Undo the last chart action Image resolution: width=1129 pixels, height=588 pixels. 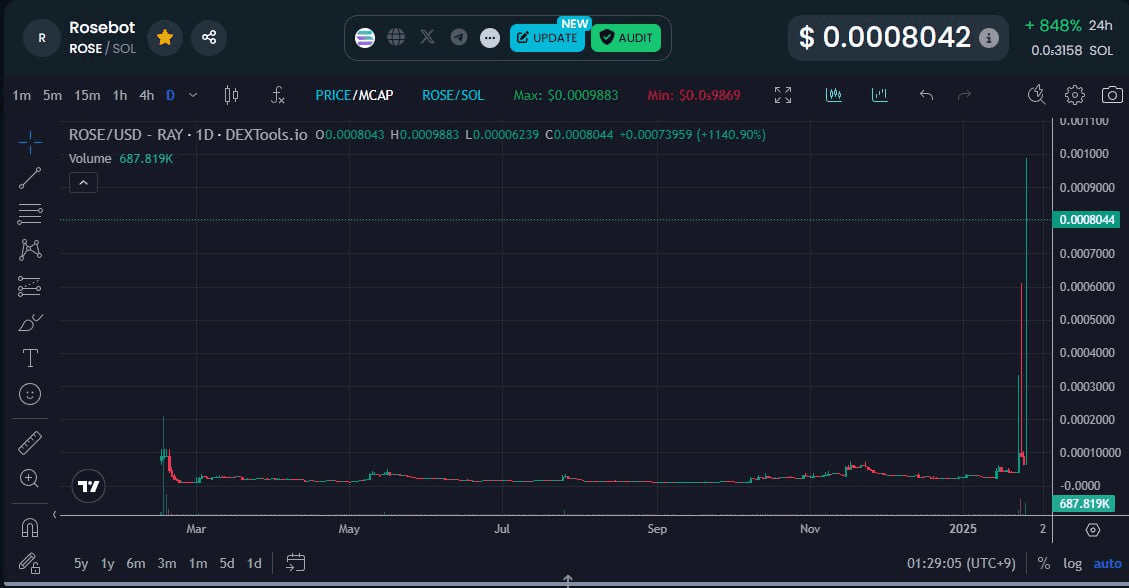[x=926, y=95]
